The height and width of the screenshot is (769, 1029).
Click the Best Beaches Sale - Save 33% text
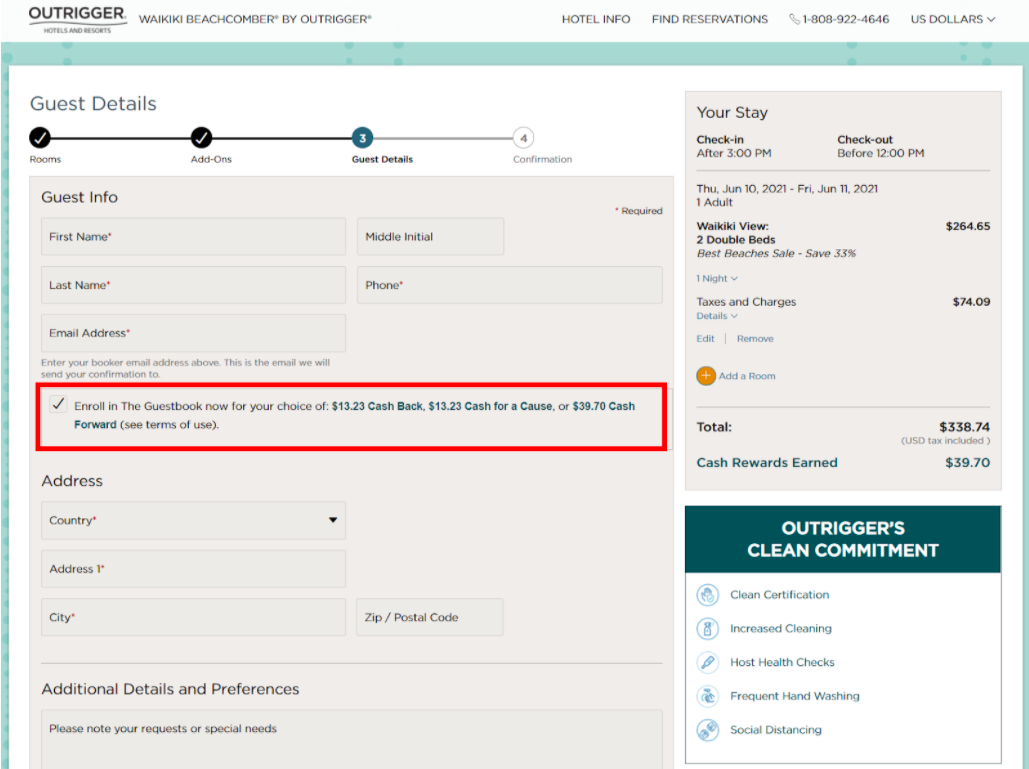pos(776,253)
